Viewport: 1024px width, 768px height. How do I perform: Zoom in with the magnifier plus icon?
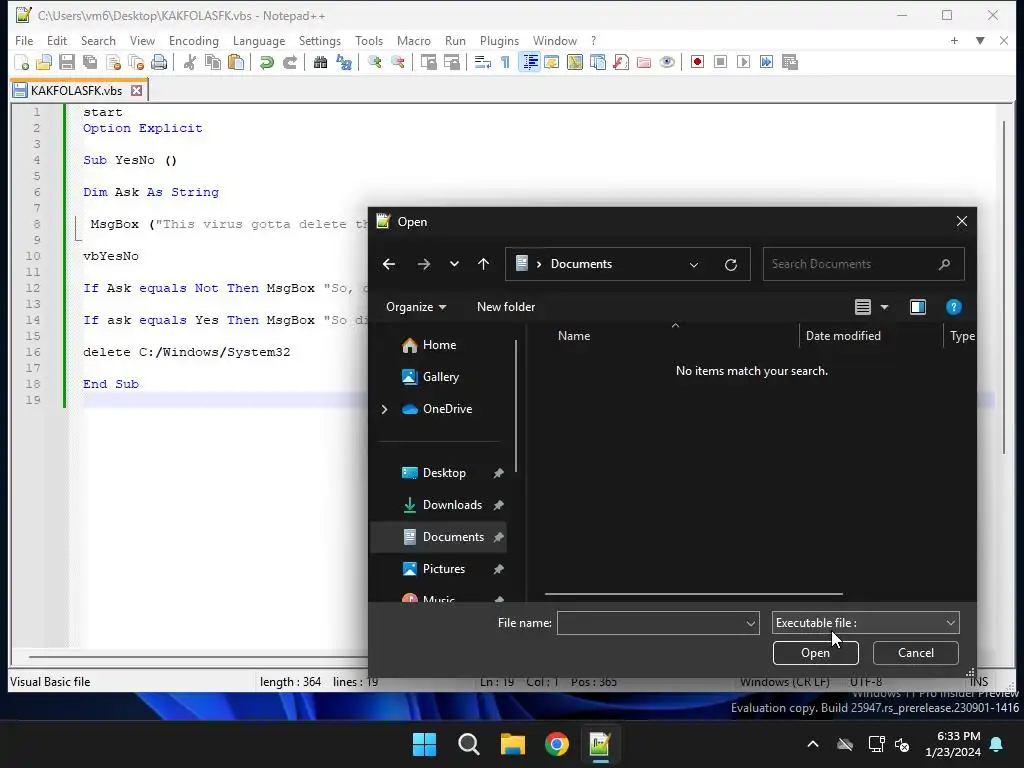tap(374, 62)
